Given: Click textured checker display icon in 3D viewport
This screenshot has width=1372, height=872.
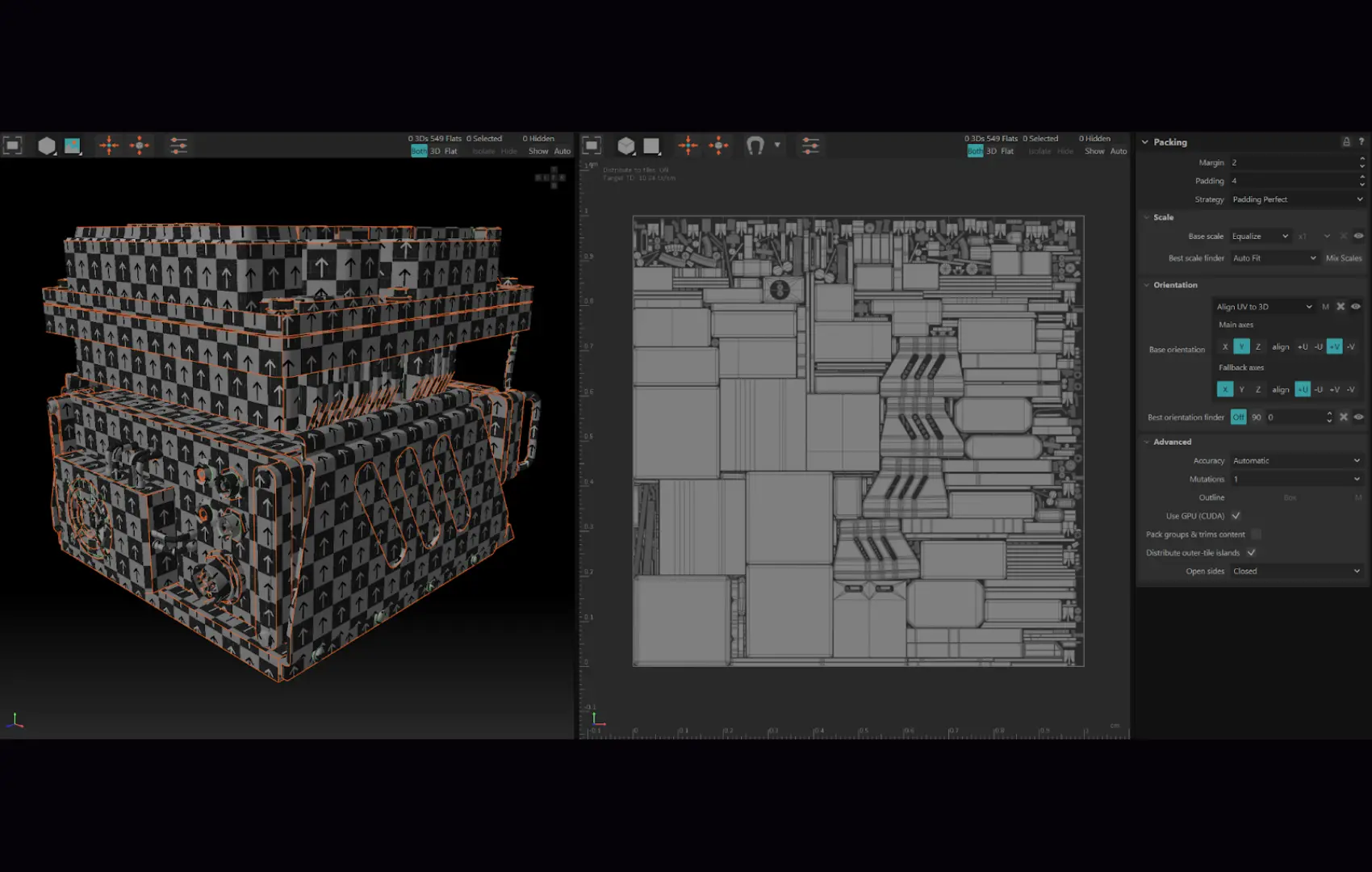Looking at the screenshot, I should coord(73,145).
